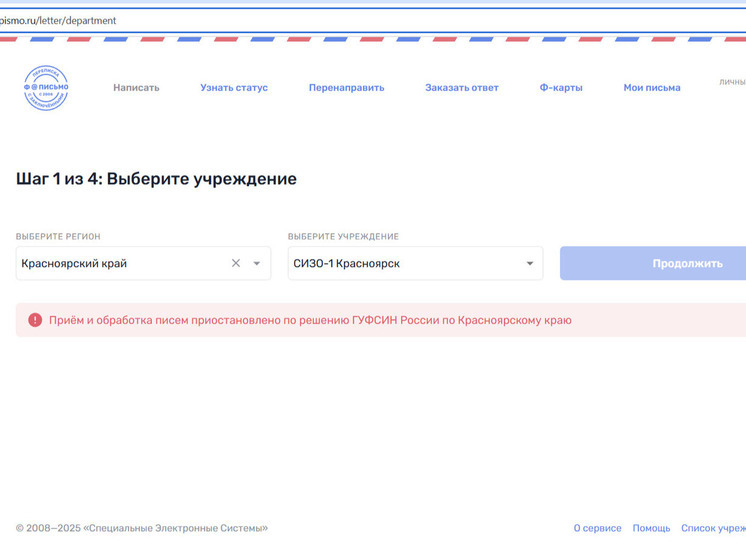Open the Помощь footer link
The image size is (746, 559).
click(651, 528)
